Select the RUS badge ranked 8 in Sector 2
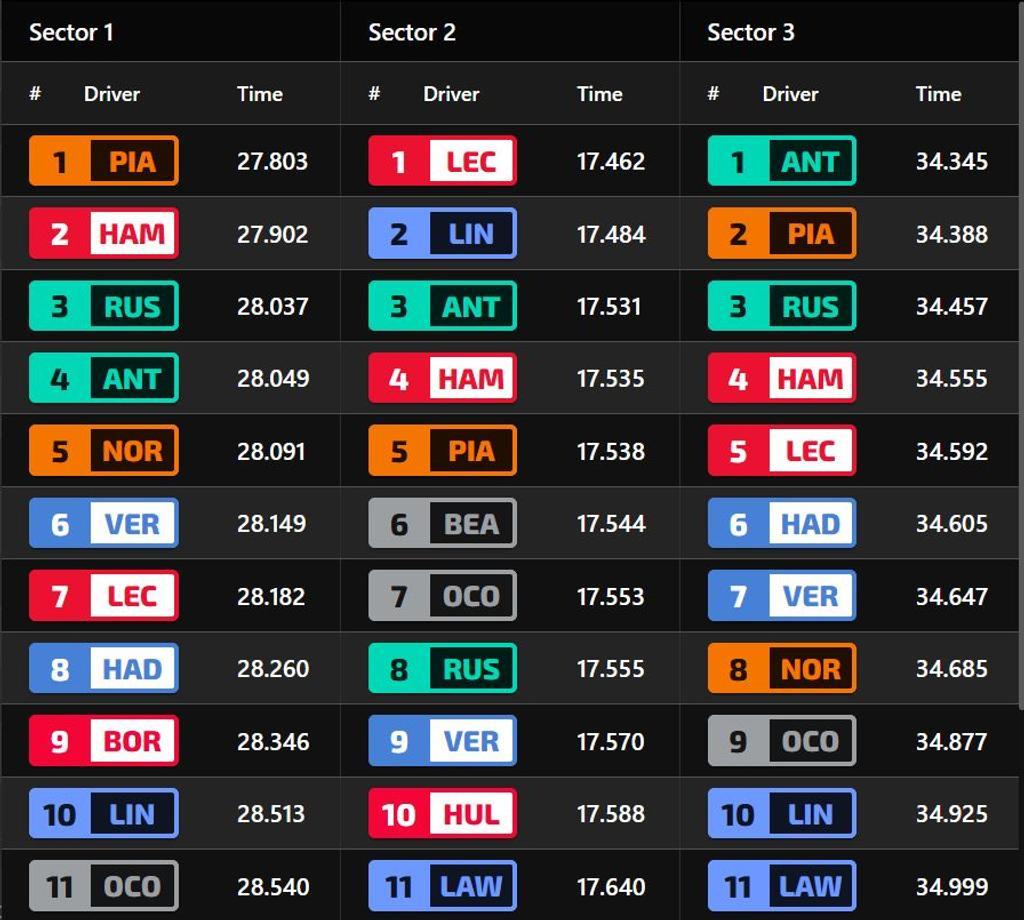 (x=443, y=668)
